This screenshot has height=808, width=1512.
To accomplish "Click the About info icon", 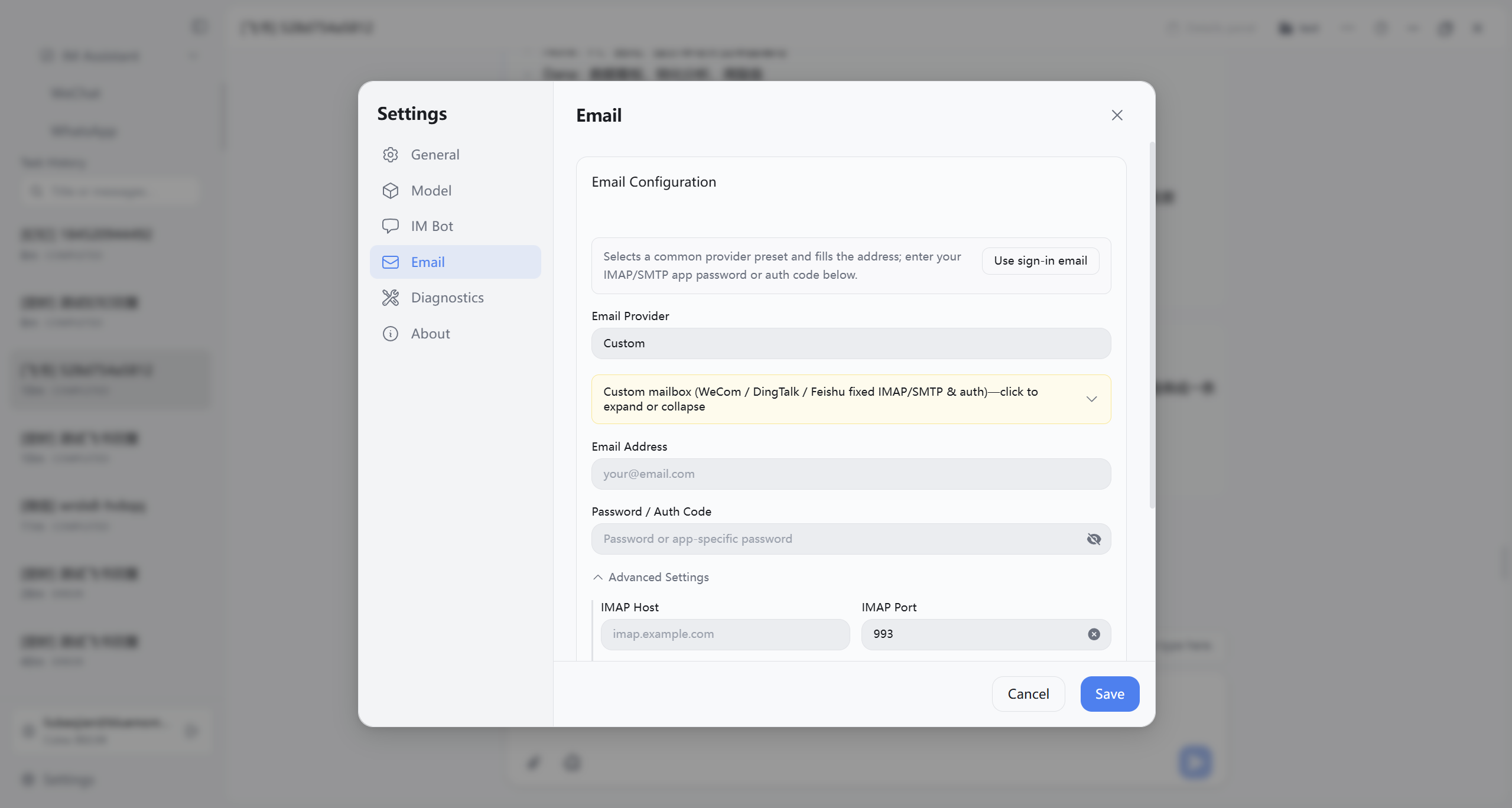I will [391, 334].
